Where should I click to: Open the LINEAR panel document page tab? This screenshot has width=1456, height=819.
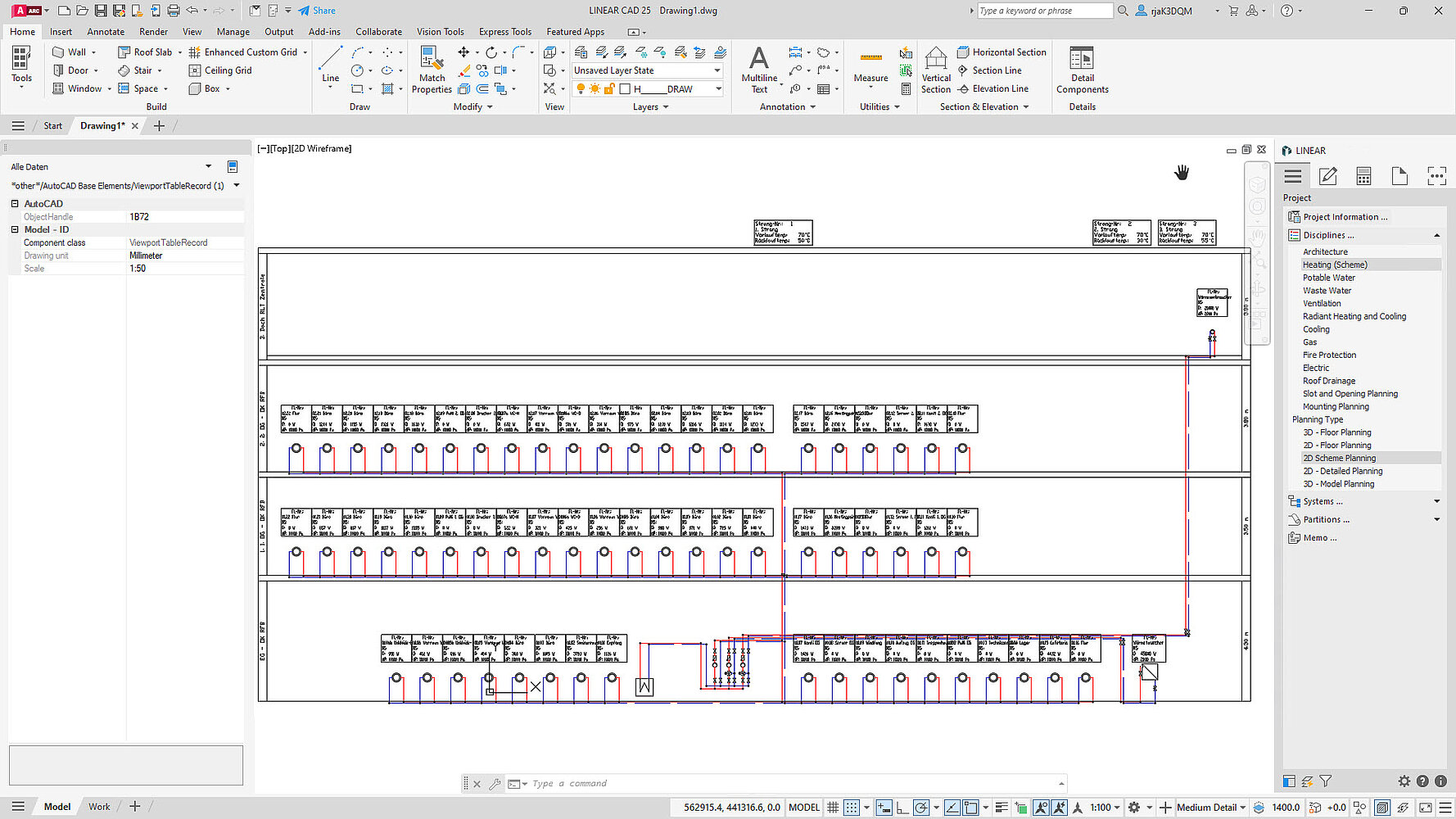(1399, 176)
